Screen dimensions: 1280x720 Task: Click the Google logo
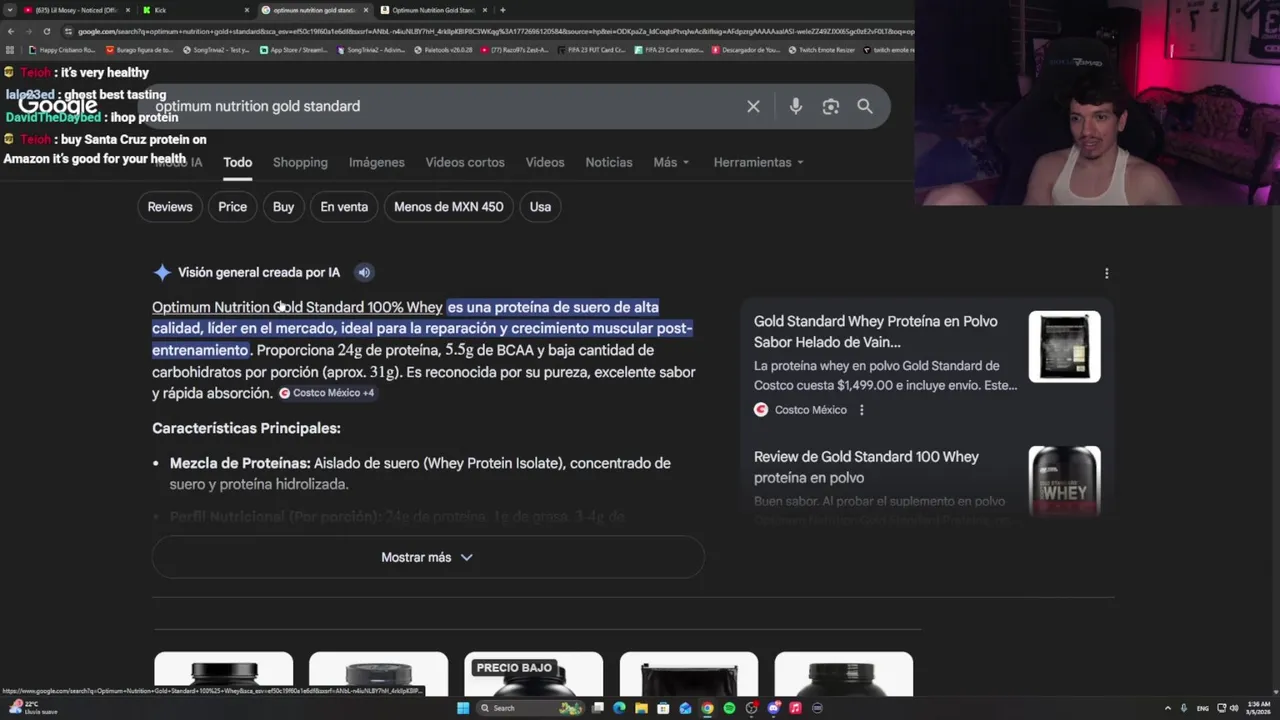(57, 106)
